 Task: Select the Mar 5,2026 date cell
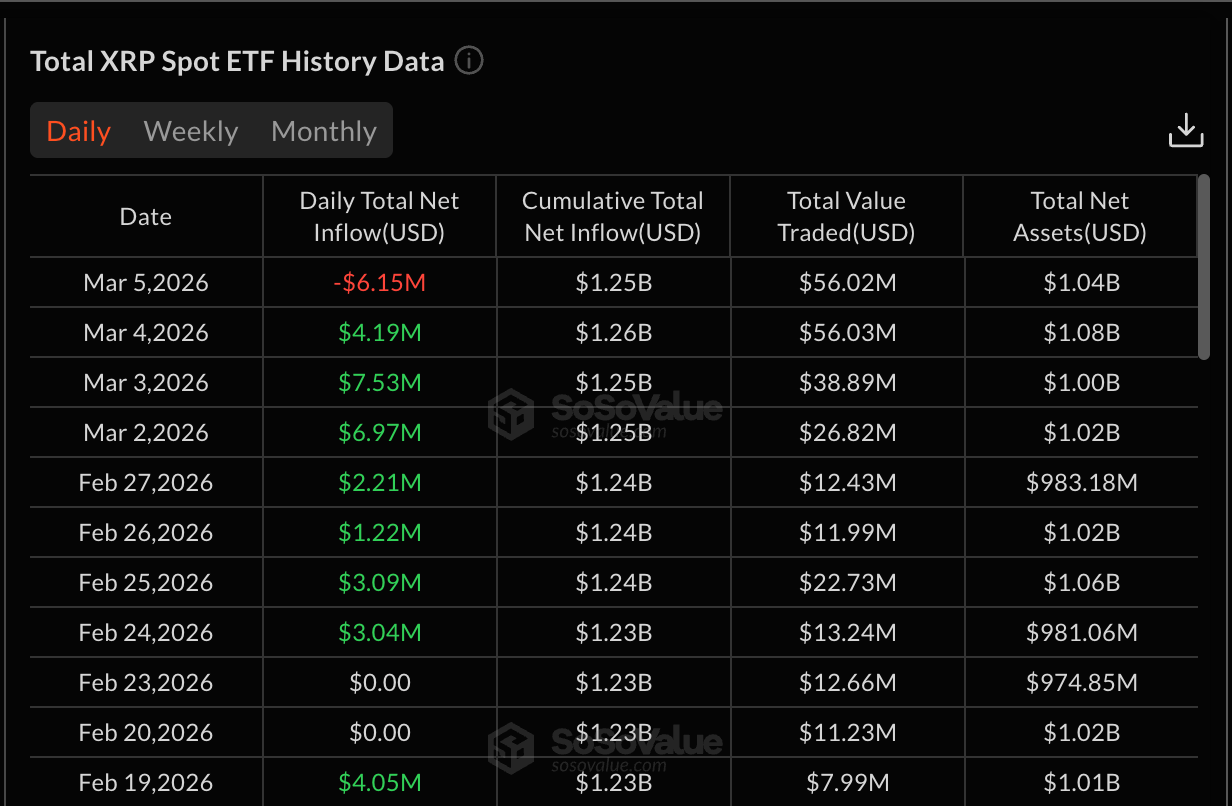pyautogui.click(x=146, y=283)
